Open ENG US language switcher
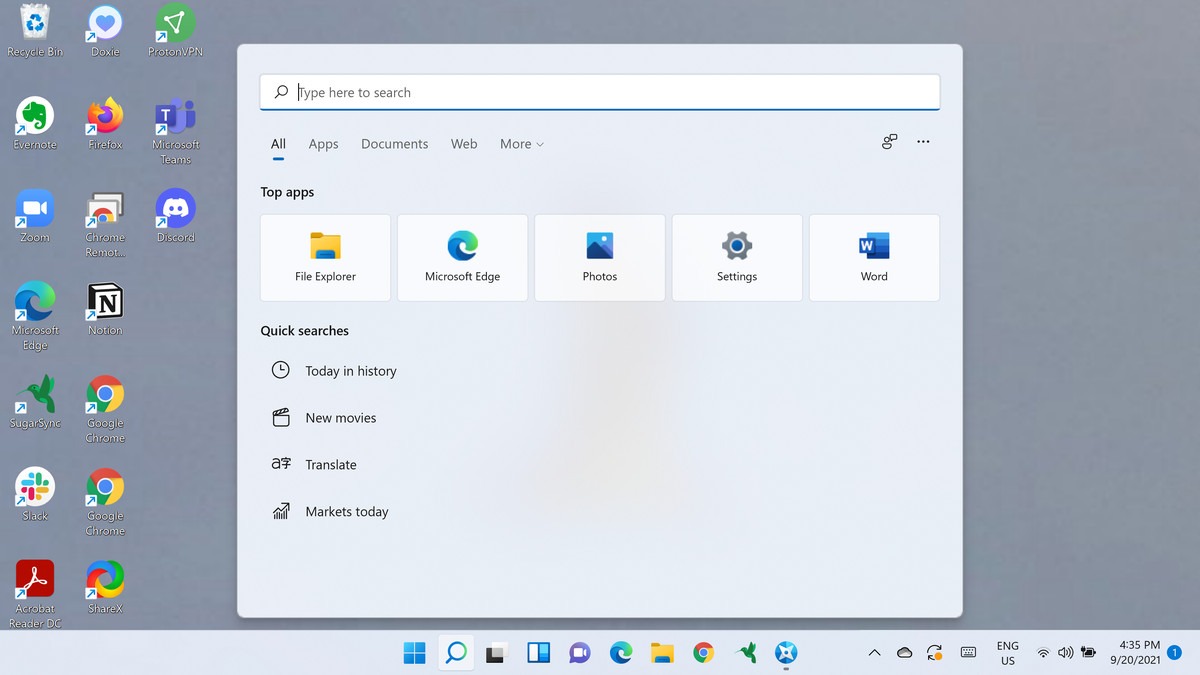Viewport: 1200px width, 675px height. click(1007, 653)
